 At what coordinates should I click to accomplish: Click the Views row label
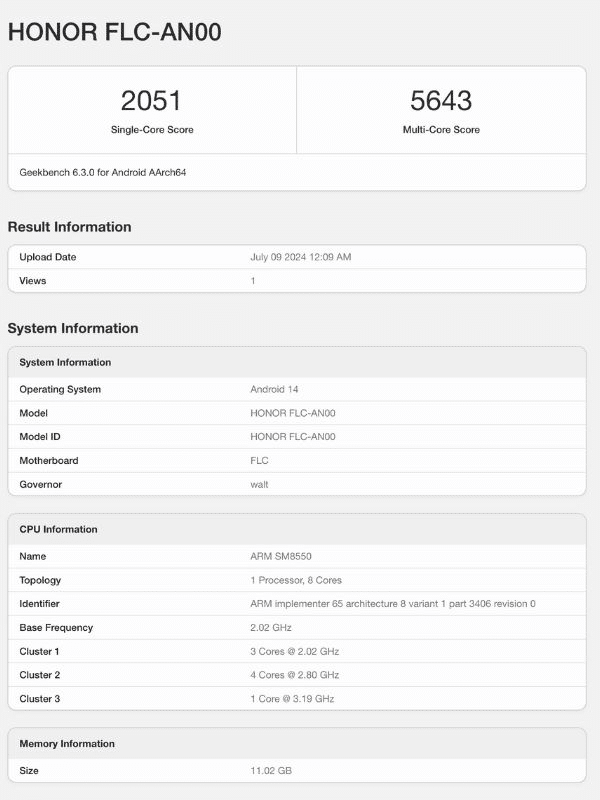point(33,281)
